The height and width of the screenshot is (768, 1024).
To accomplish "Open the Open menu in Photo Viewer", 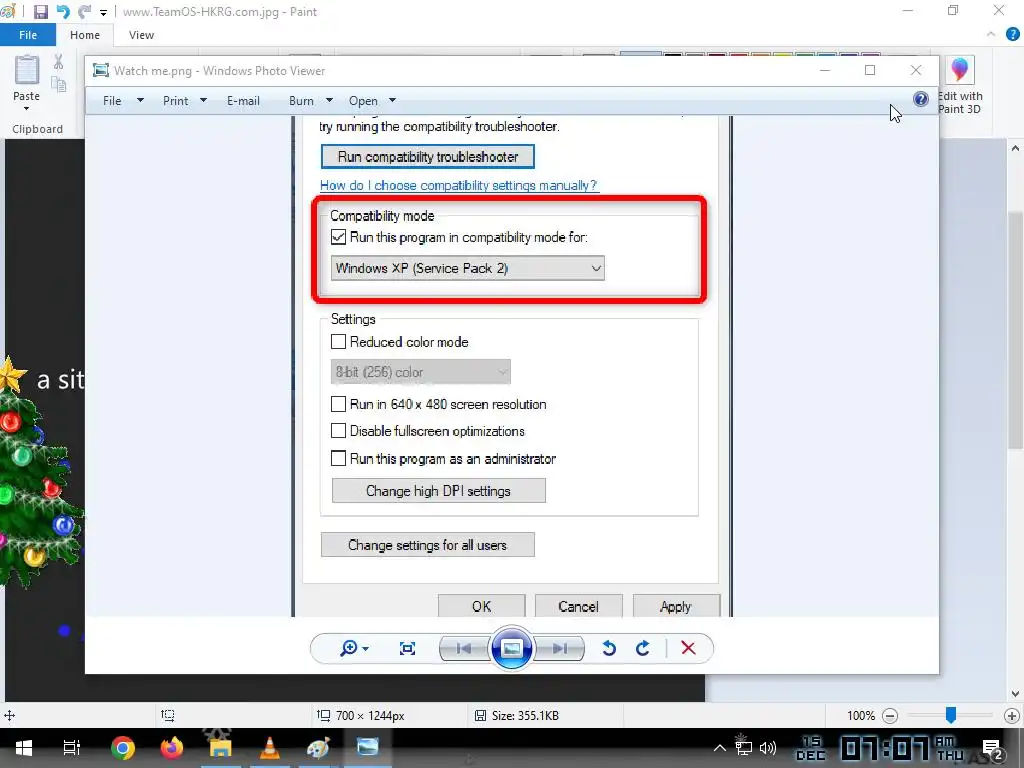I will (363, 101).
